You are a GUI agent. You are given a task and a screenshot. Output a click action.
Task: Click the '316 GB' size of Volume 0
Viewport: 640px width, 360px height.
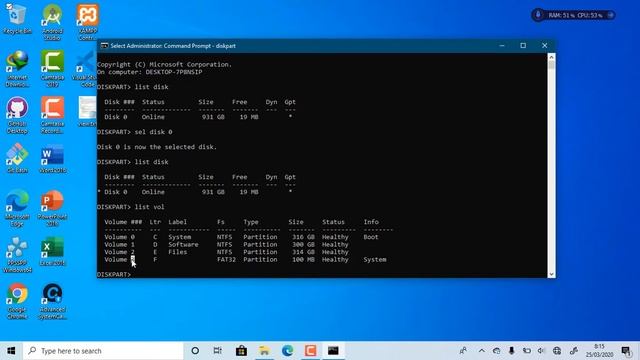(x=303, y=237)
